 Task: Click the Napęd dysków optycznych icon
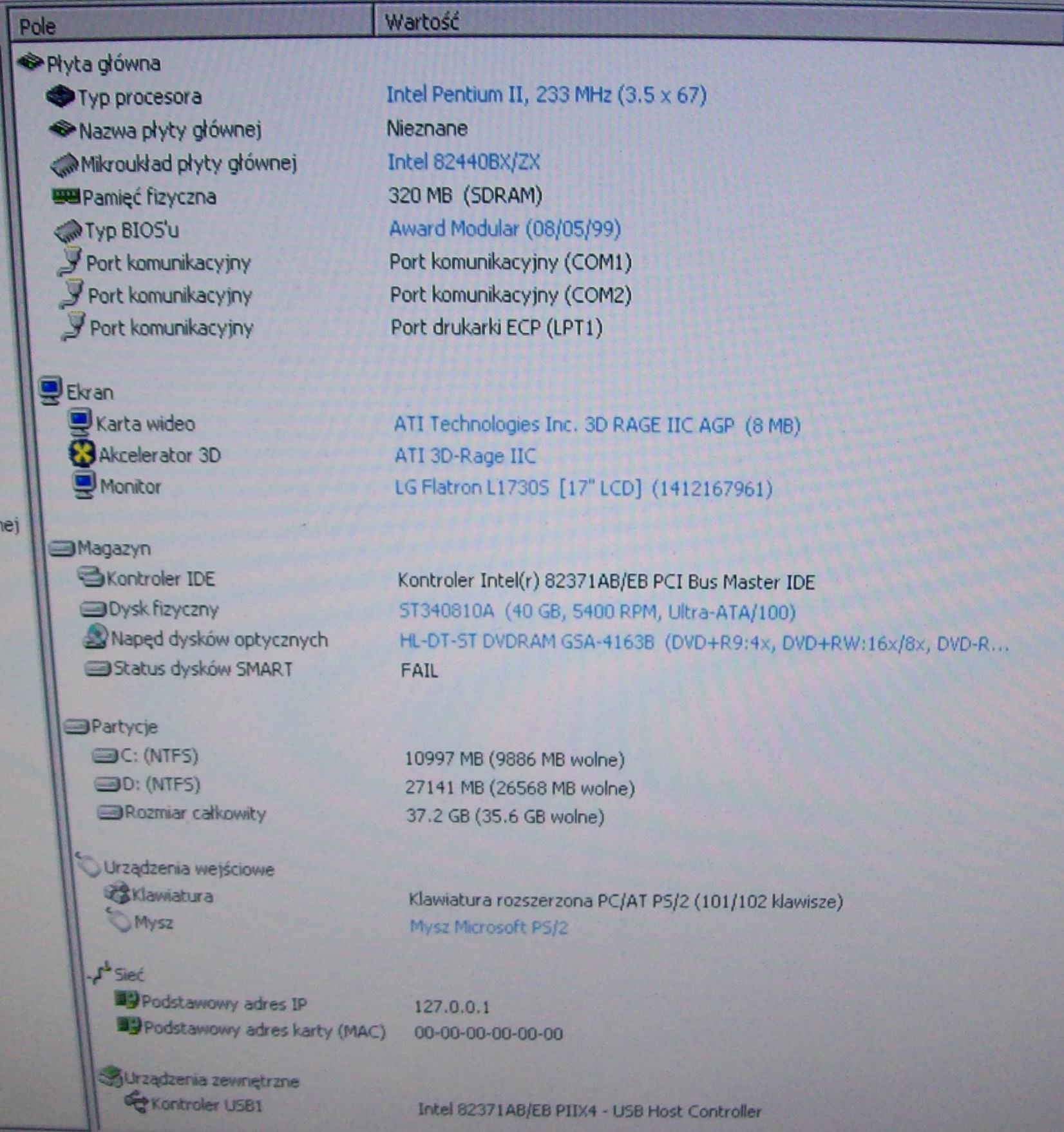point(95,638)
